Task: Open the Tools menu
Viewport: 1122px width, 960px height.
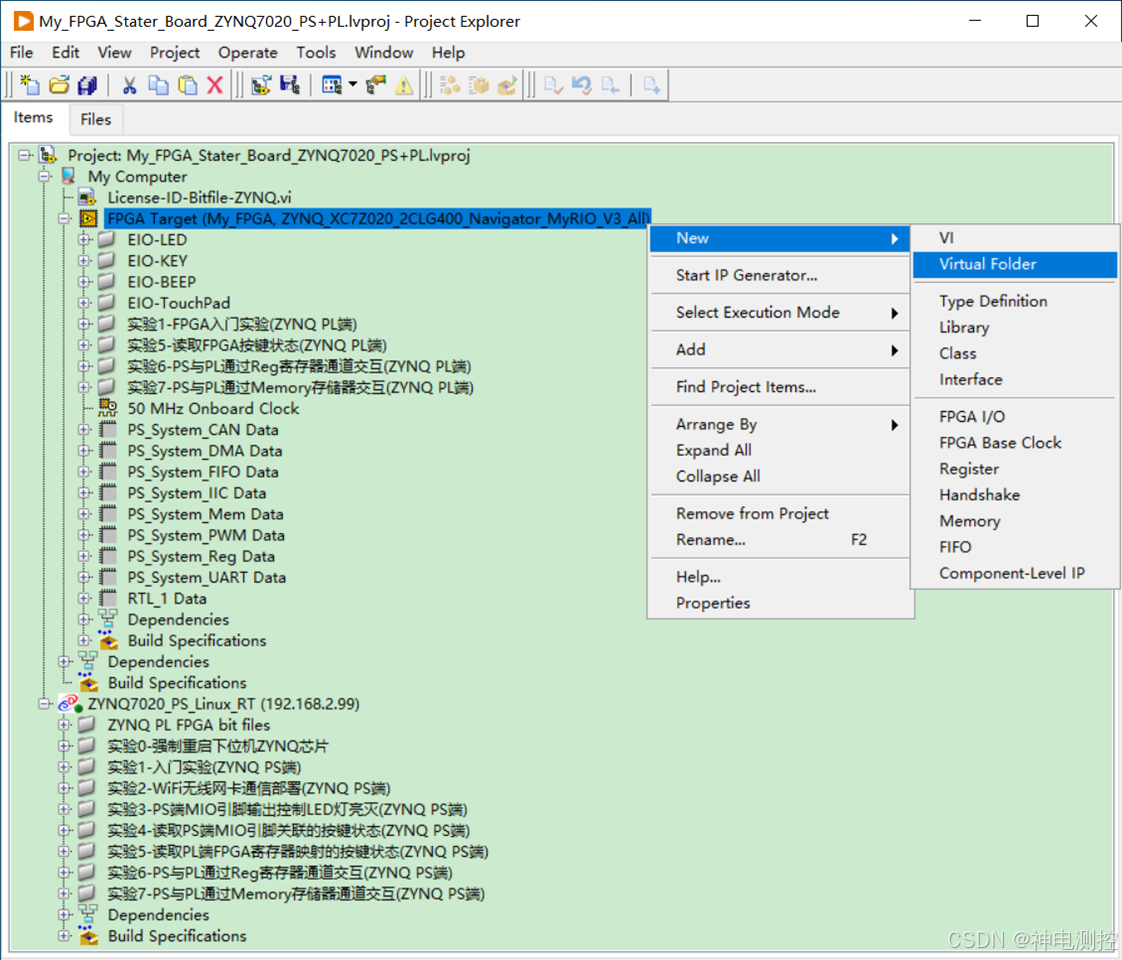Action: pos(316,53)
